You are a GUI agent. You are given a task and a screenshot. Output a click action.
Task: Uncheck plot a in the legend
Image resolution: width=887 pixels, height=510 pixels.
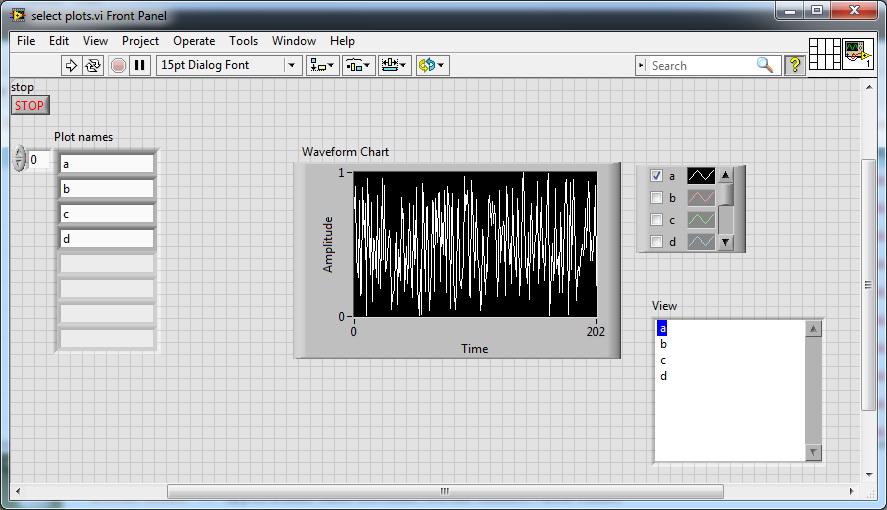point(657,176)
